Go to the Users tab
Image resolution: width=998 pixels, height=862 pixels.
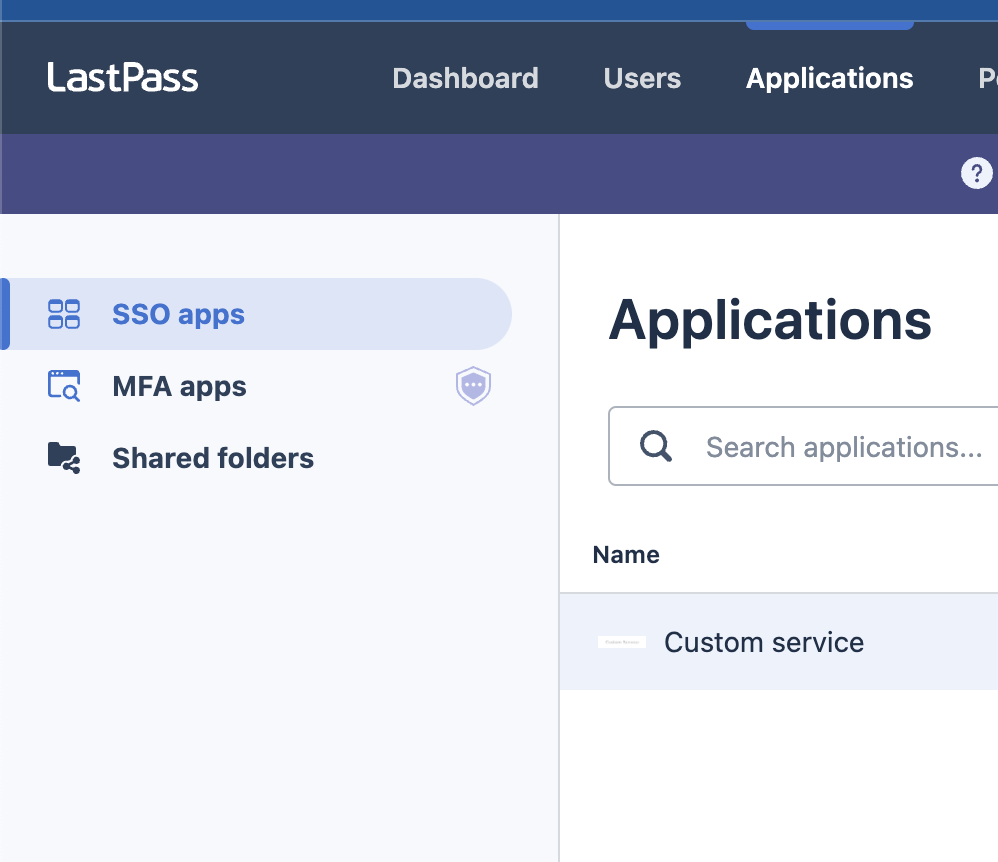click(642, 78)
